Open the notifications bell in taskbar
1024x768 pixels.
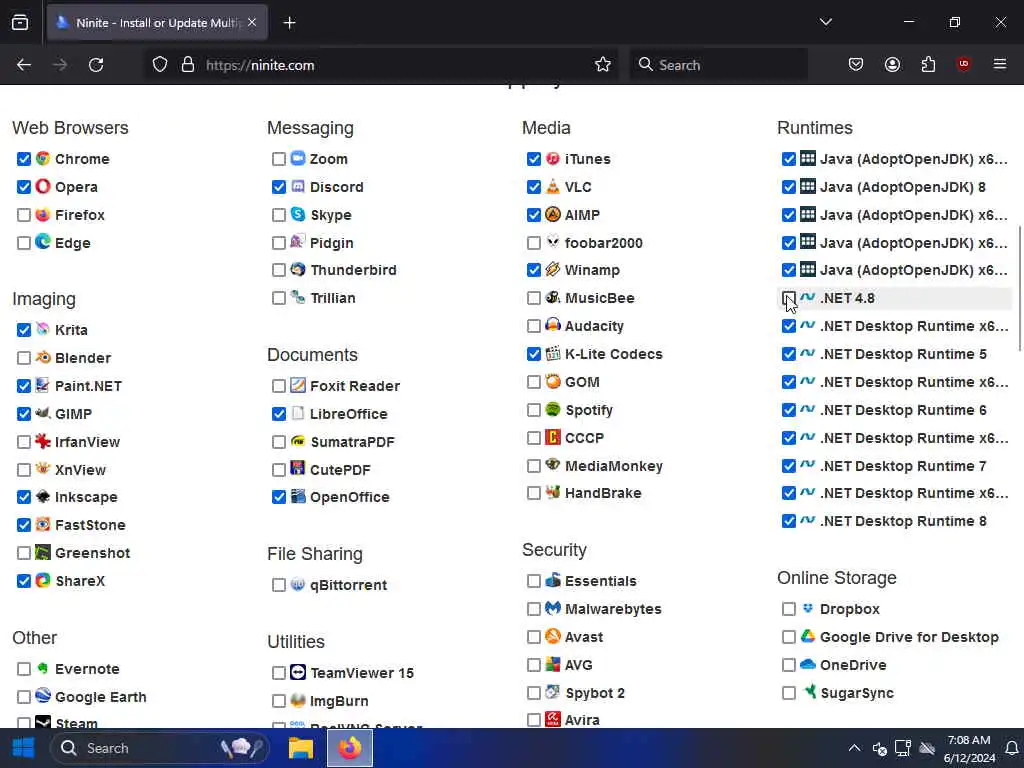[1012, 748]
